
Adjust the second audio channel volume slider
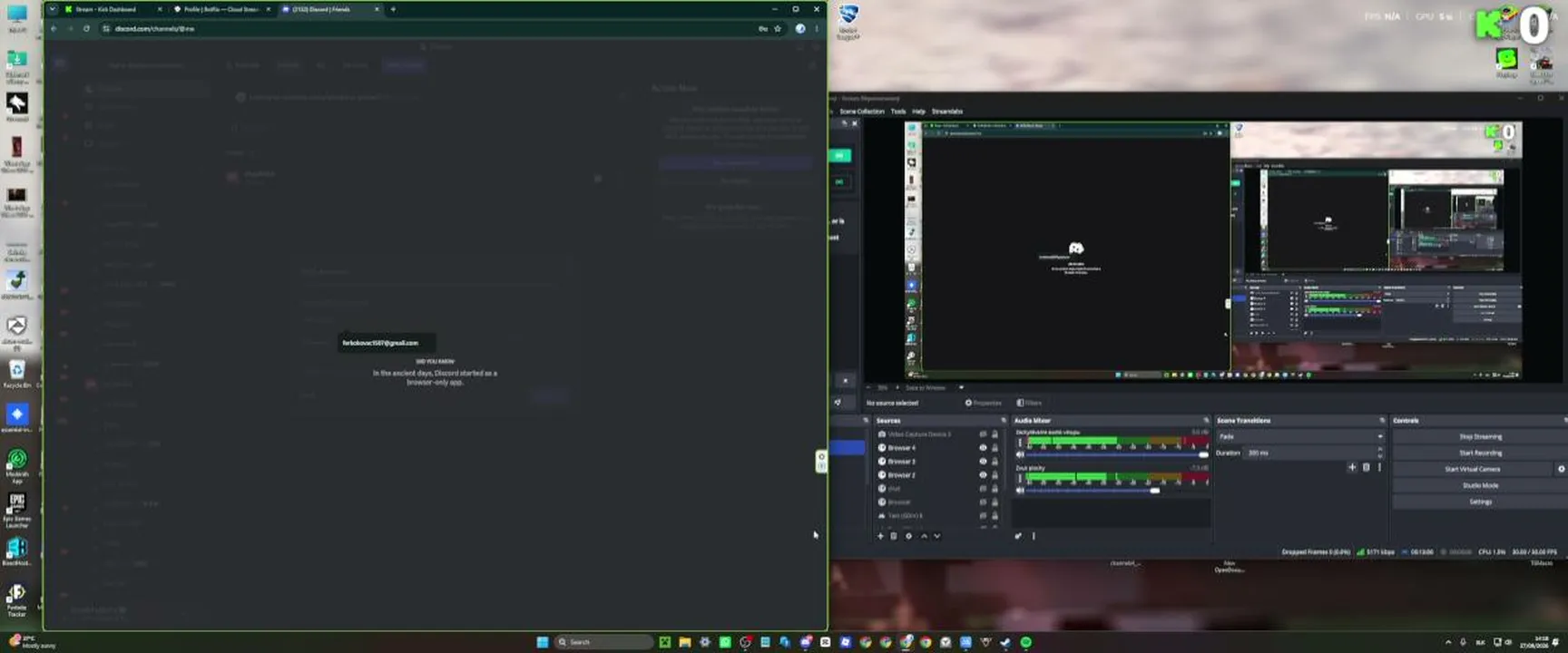[x=1118, y=490]
